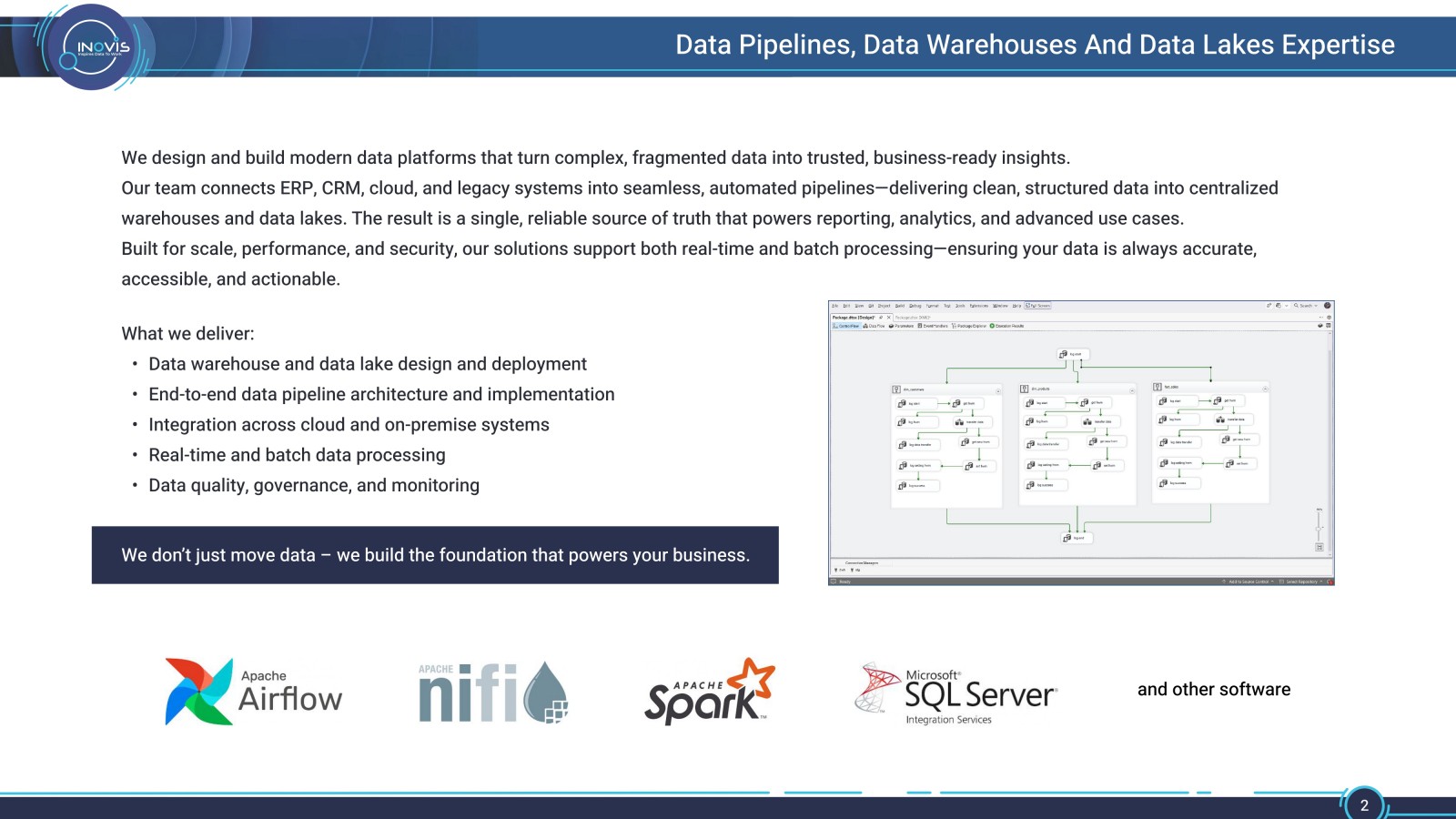Click the user account avatar in SSIS window
1456x819 pixels.
(1327, 306)
